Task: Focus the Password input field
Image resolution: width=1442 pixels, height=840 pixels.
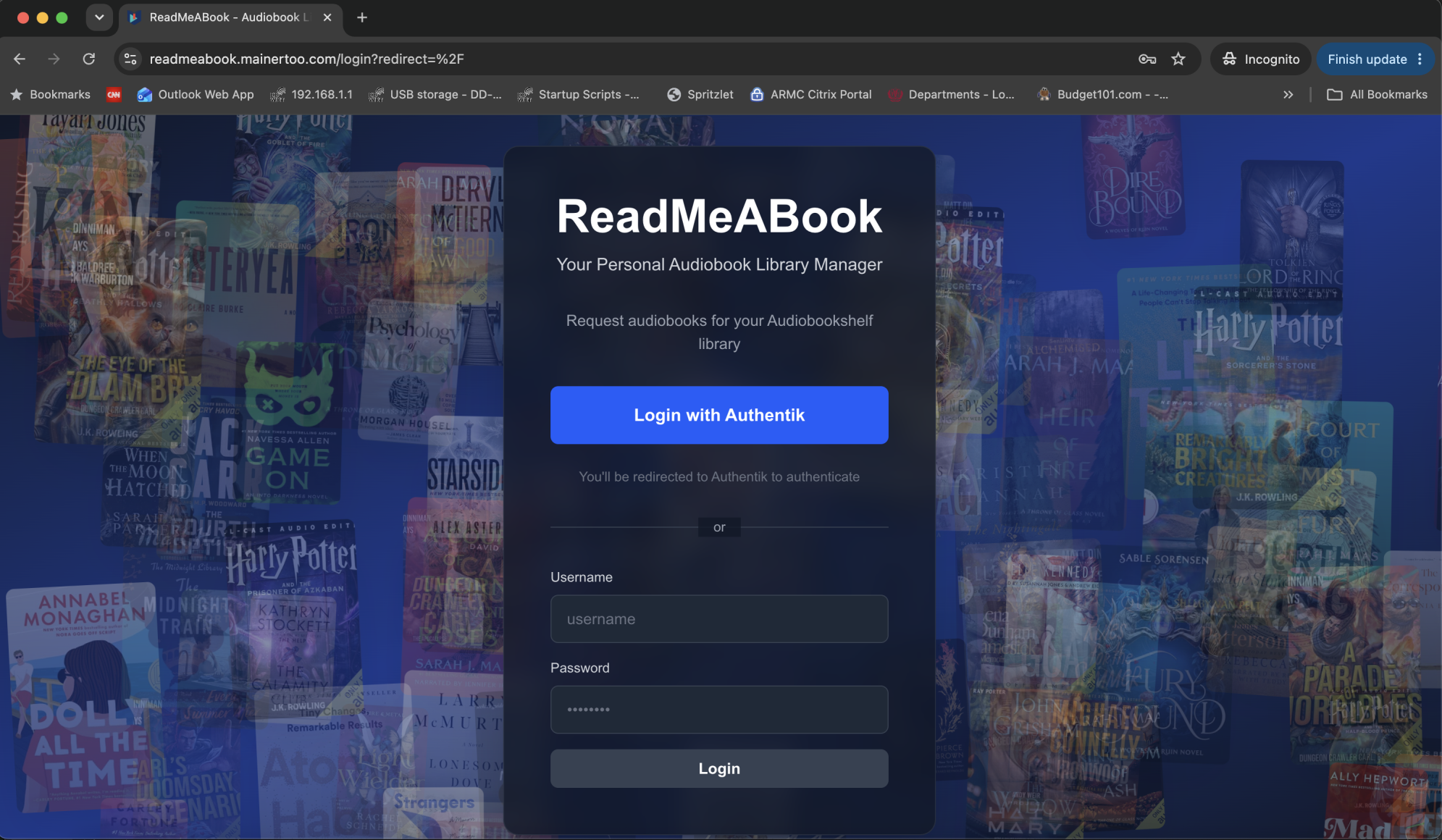Action: (719, 710)
